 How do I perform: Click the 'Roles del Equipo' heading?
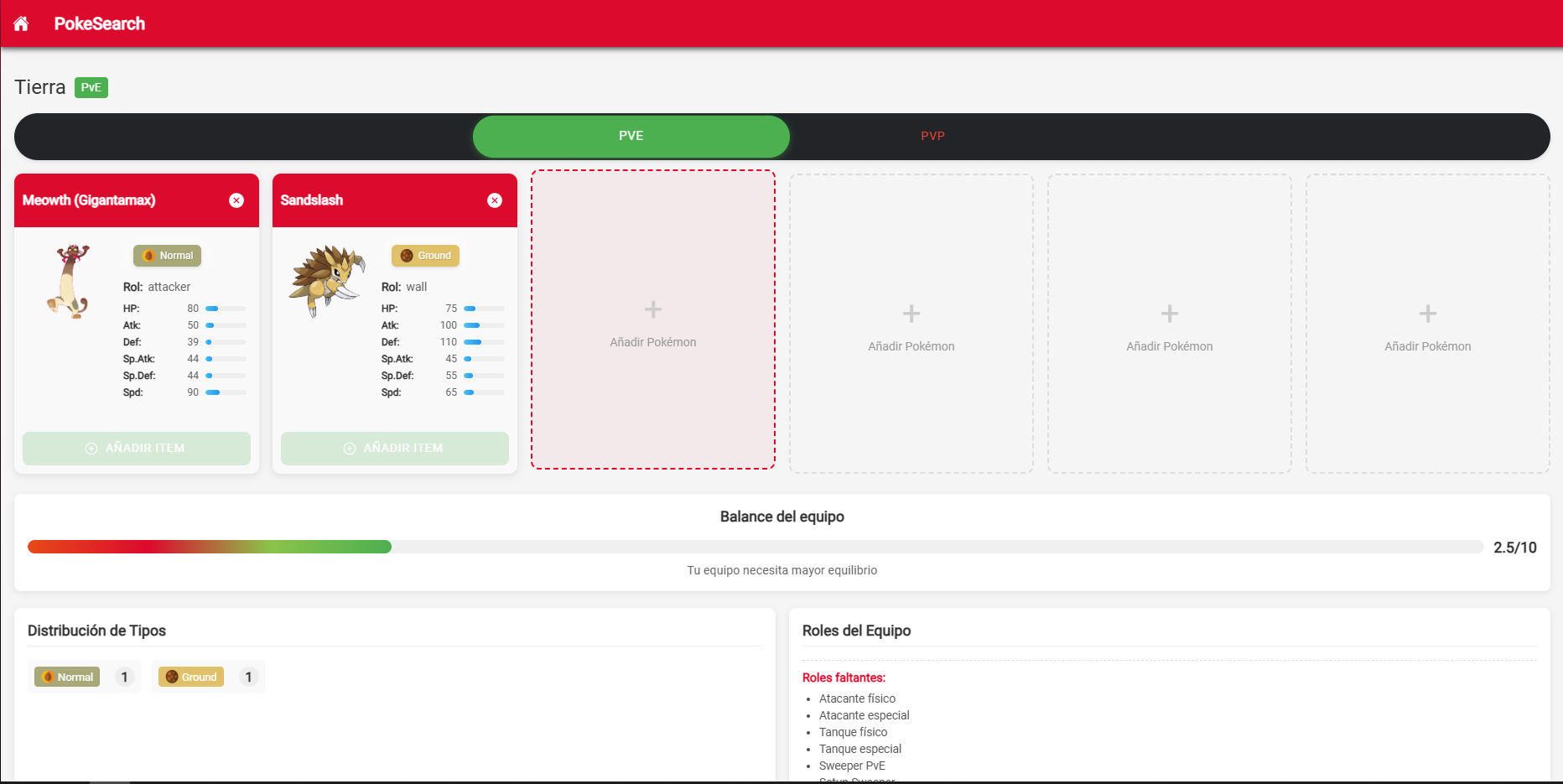856,631
